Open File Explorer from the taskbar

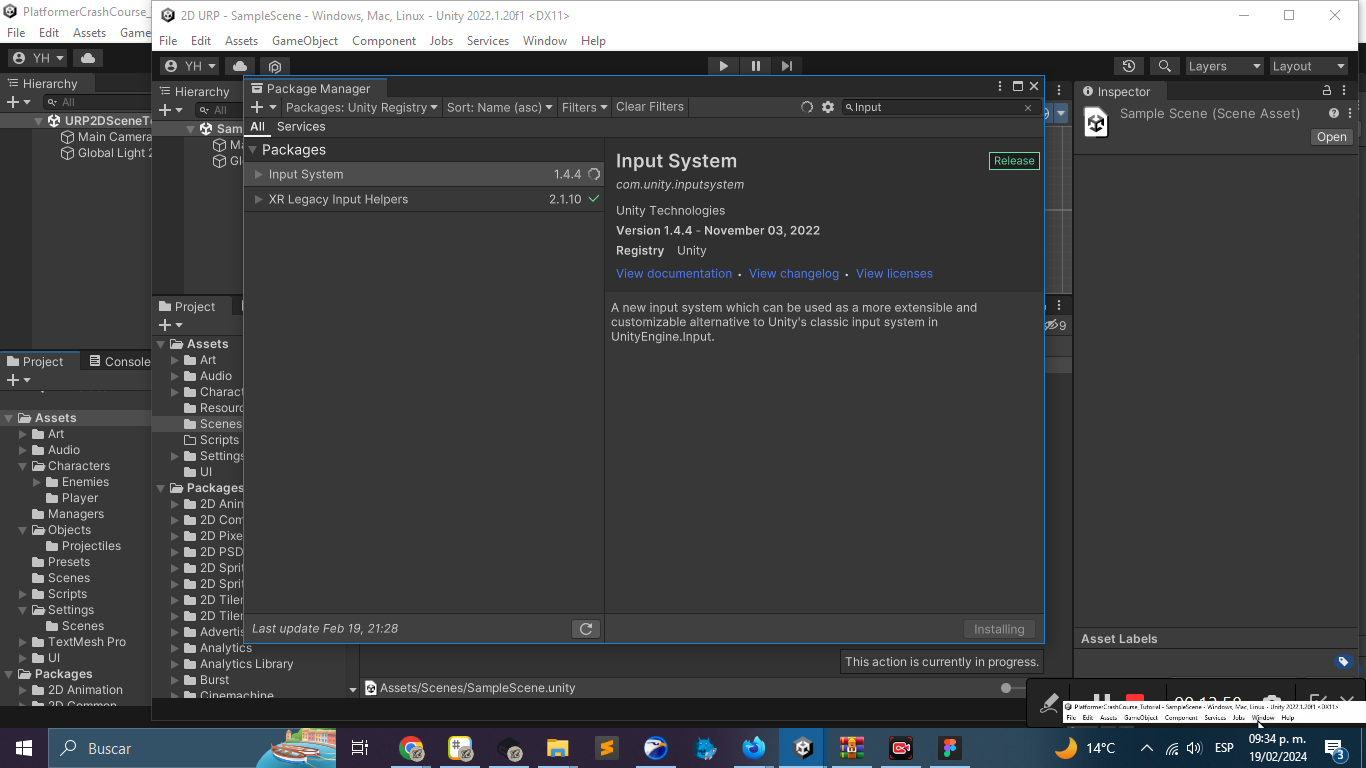(558, 748)
